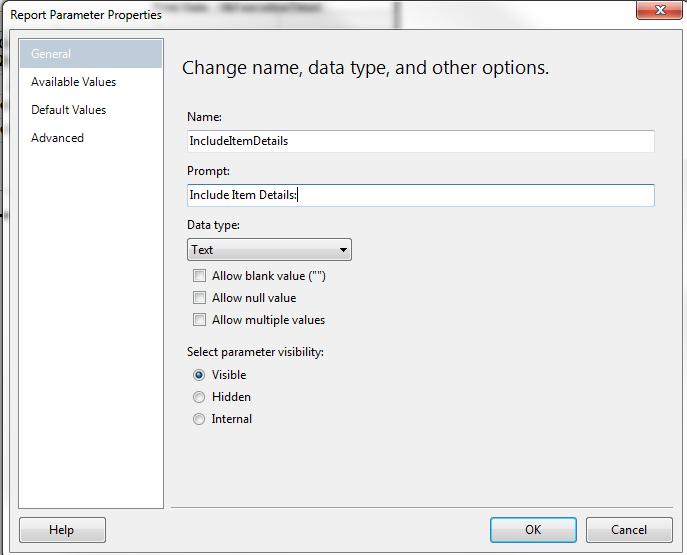Close the Report Parameter Properties dialog

pyautogui.click(x=659, y=10)
